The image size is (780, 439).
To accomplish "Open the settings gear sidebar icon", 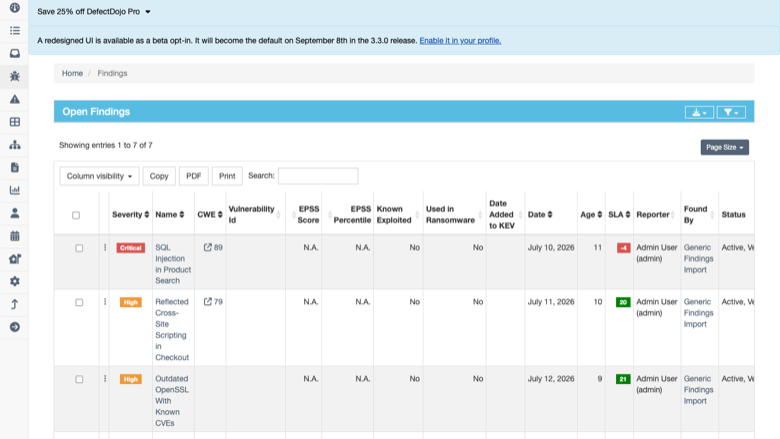I will pyautogui.click(x=14, y=281).
